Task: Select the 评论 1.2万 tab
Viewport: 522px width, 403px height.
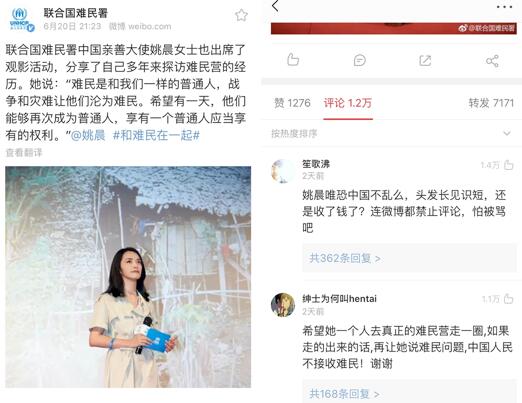Action: (348, 103)
